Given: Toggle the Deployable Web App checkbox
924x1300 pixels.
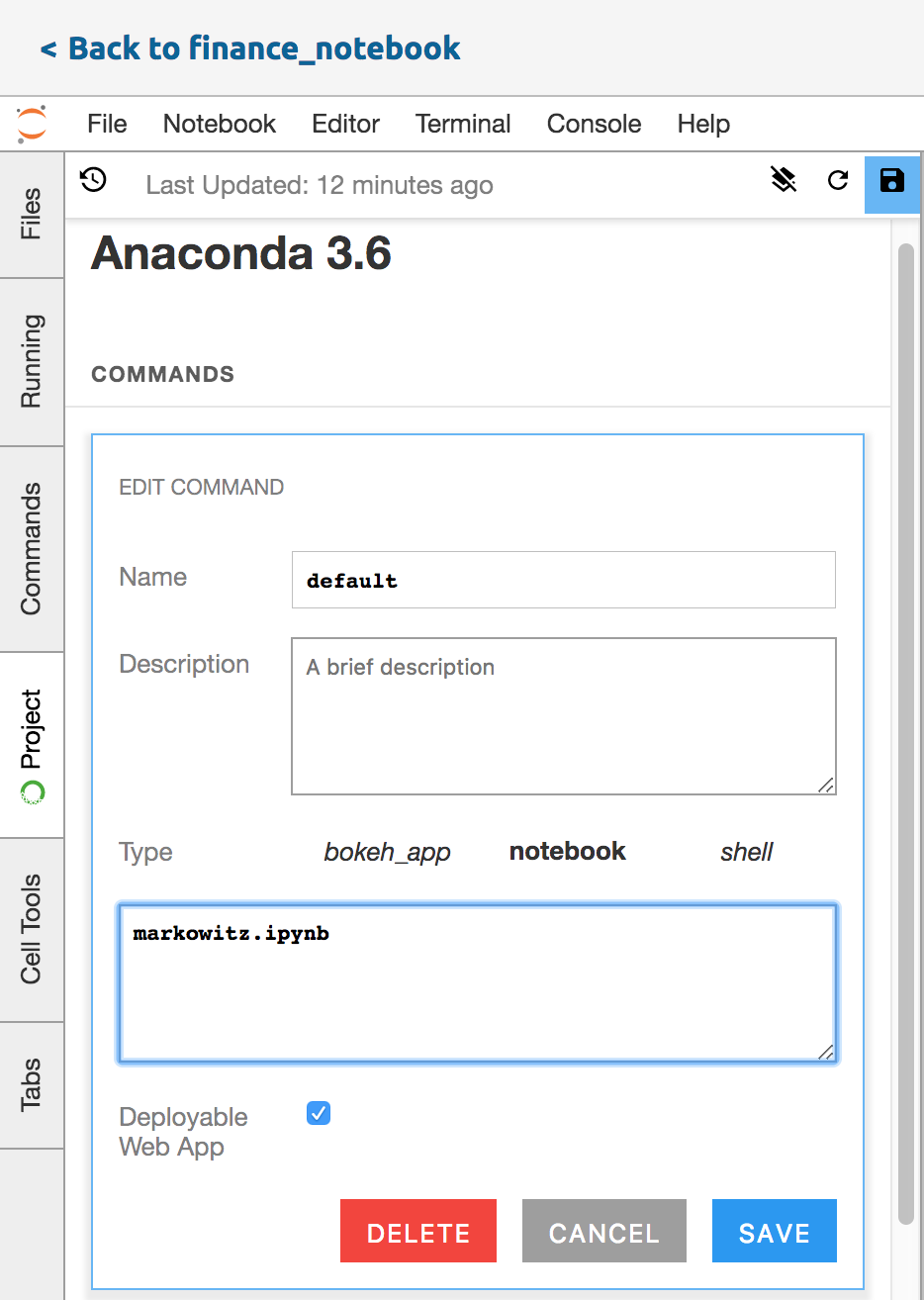Looking at the screenshot, I should coord(319,1114).
